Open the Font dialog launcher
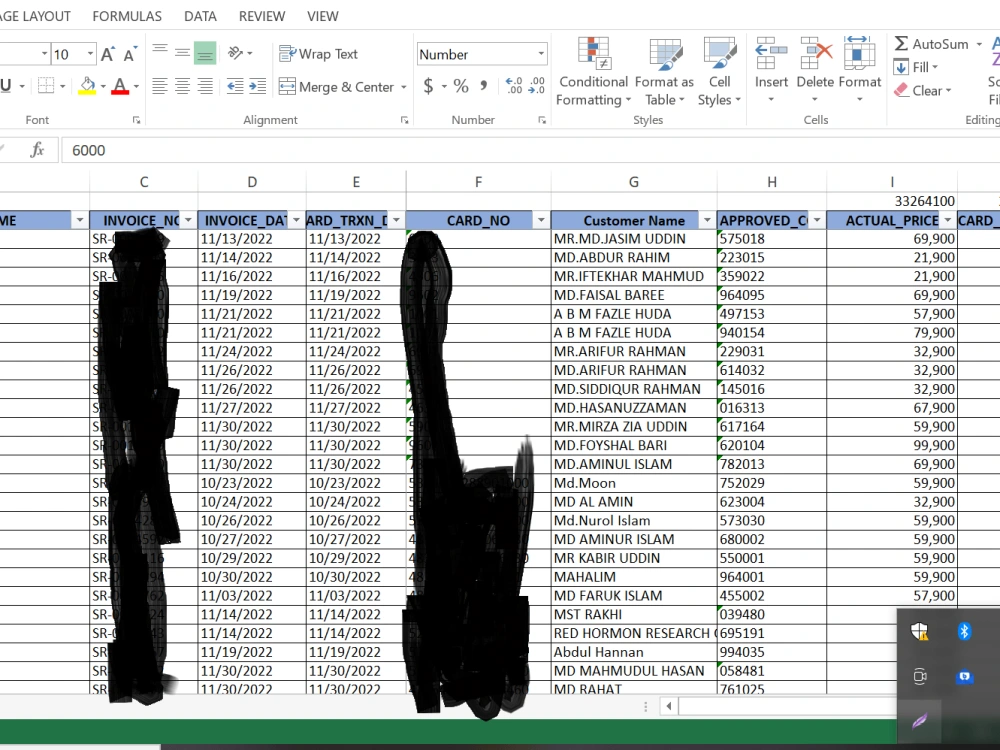1000x750 pixels. [x=136, y=120]
